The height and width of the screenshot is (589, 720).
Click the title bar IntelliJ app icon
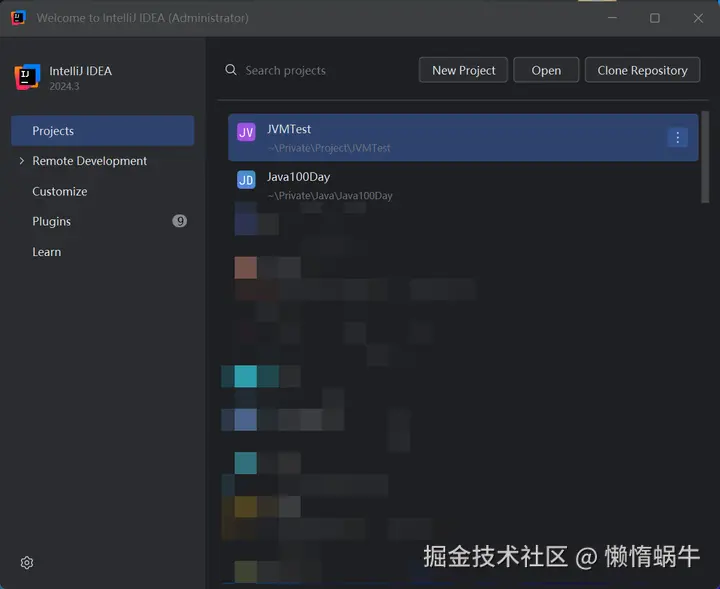point(18,18)
